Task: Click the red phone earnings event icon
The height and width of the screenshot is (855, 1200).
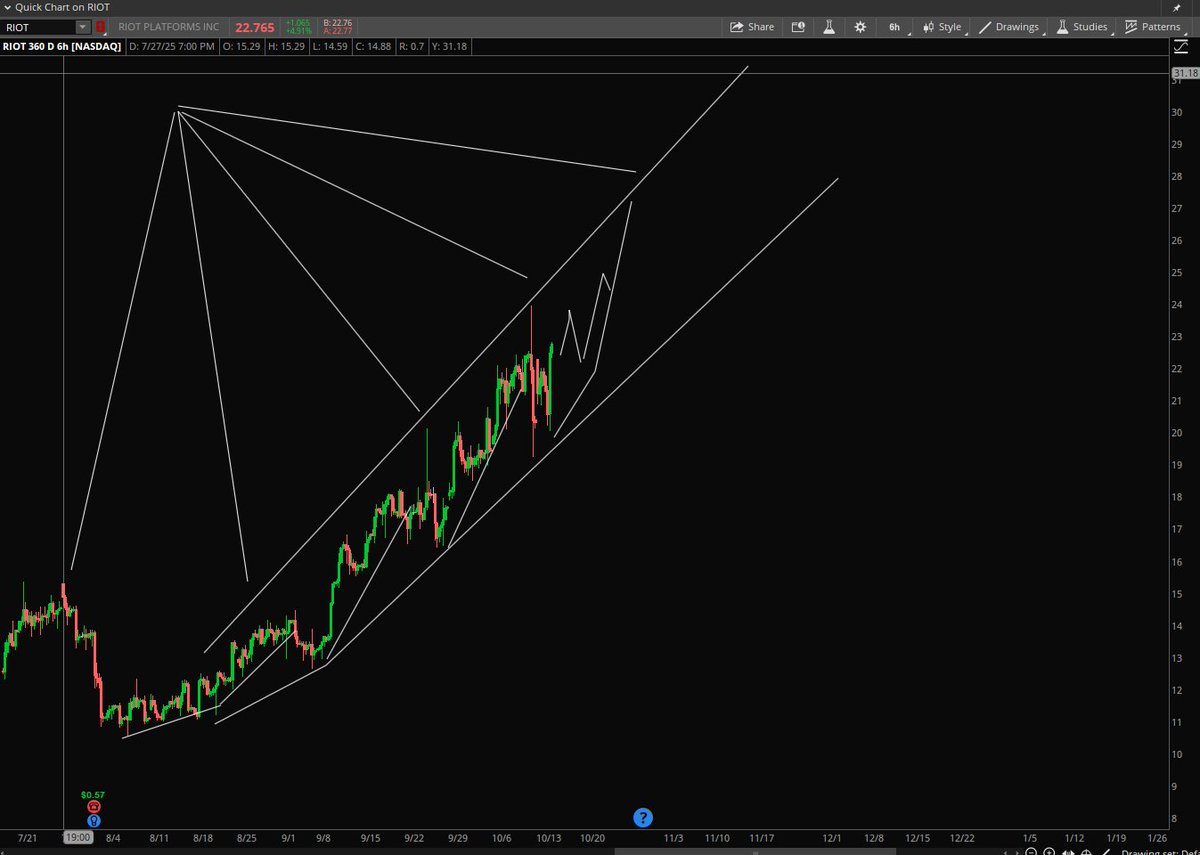Action: click(x=93, y=807)
